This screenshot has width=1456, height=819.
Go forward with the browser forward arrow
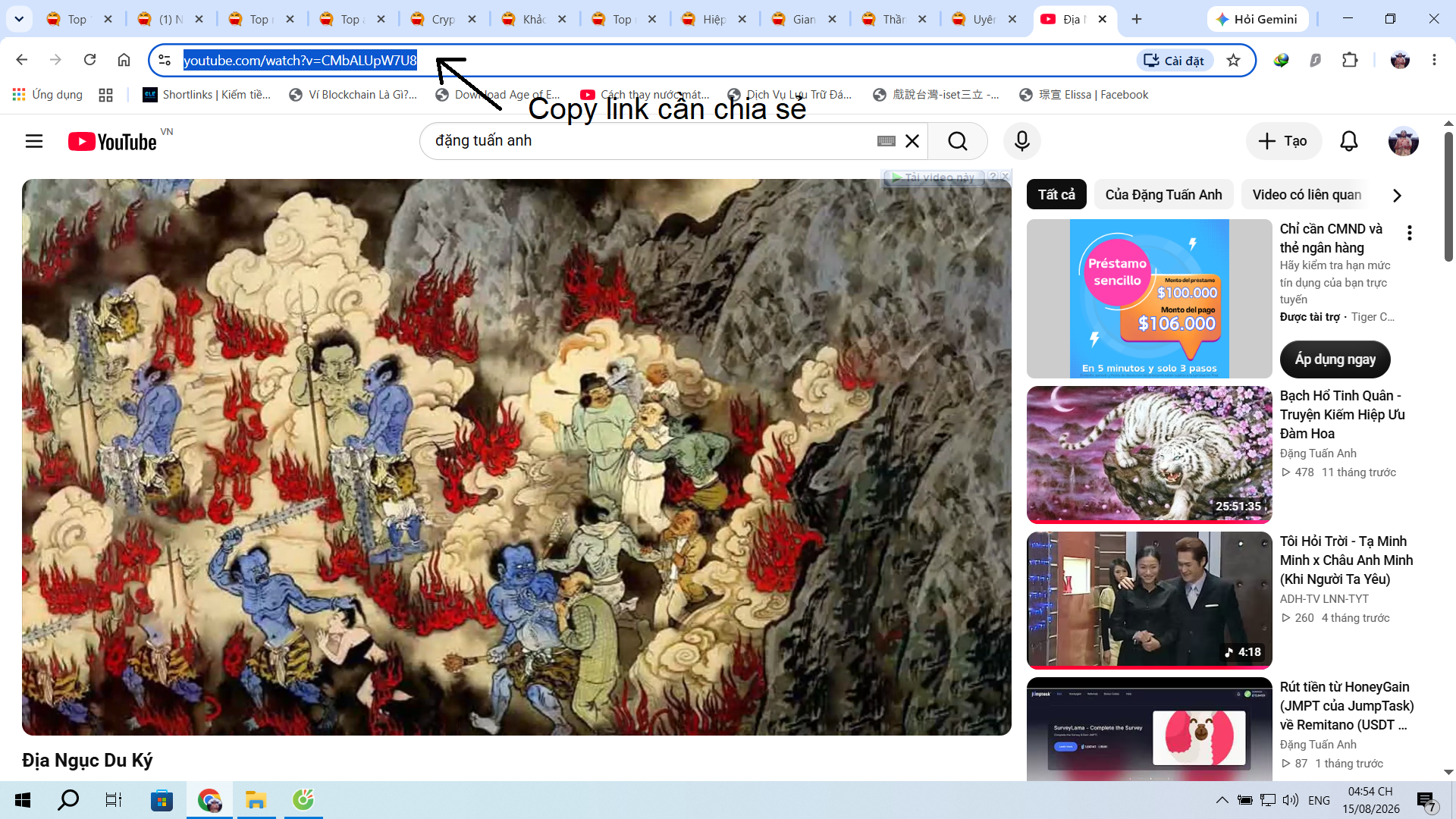coord(55,60)
